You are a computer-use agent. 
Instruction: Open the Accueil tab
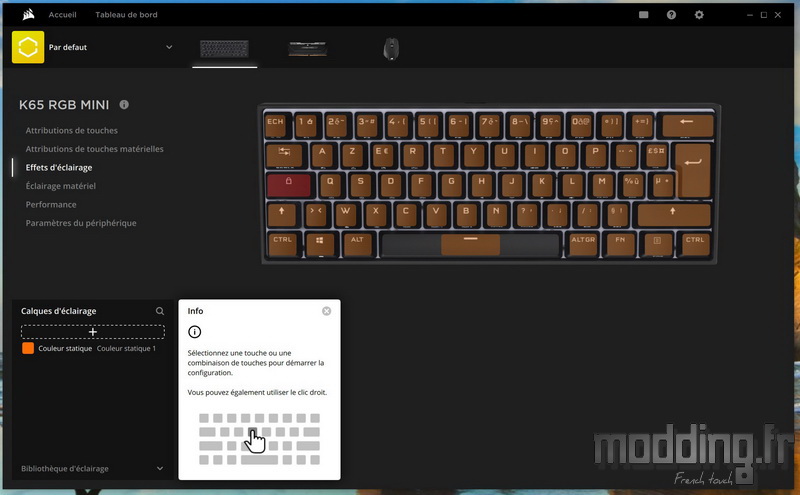pyautogui.click(x=62, y=15)
